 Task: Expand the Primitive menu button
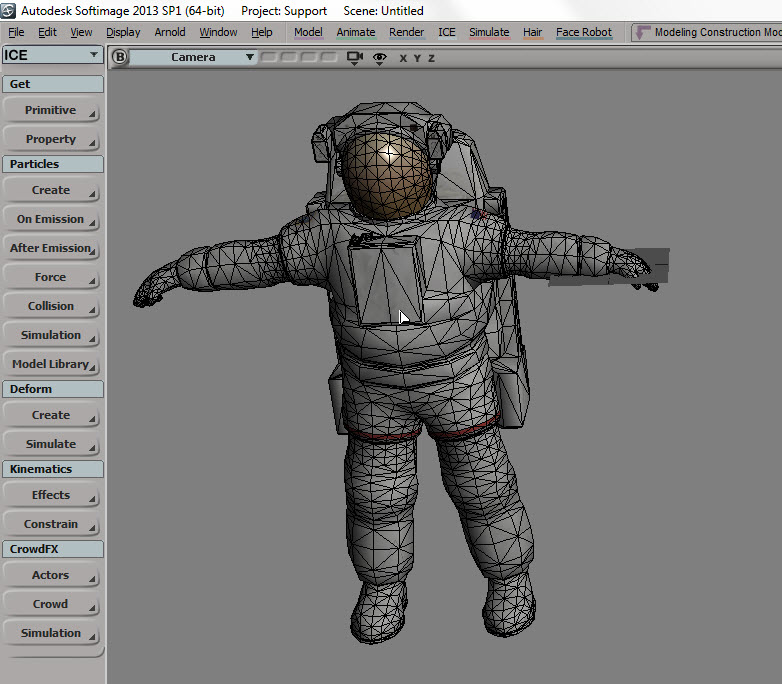tap(52, 110)
